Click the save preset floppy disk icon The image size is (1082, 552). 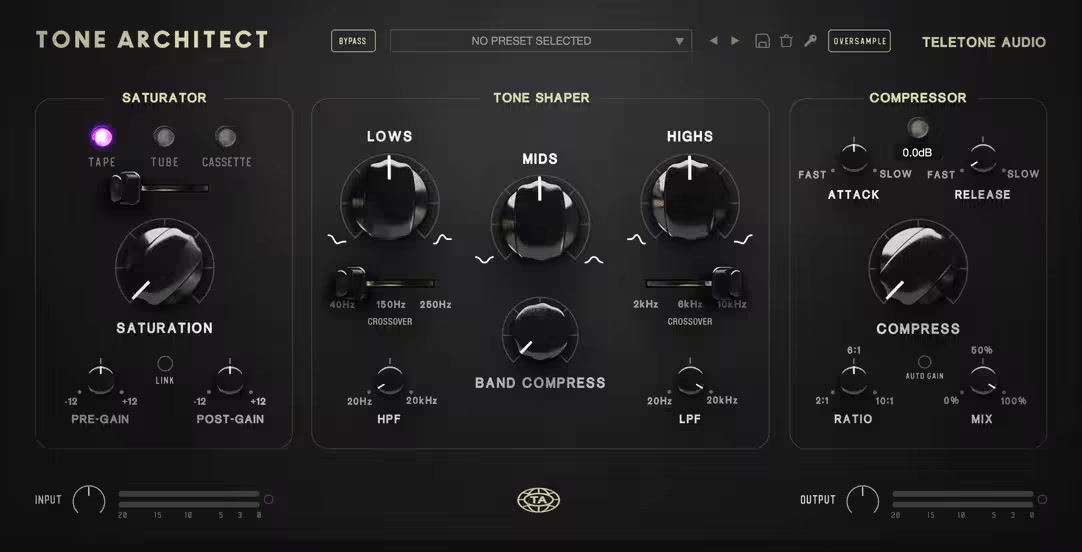pyautogui.click(x=763, y=41)
